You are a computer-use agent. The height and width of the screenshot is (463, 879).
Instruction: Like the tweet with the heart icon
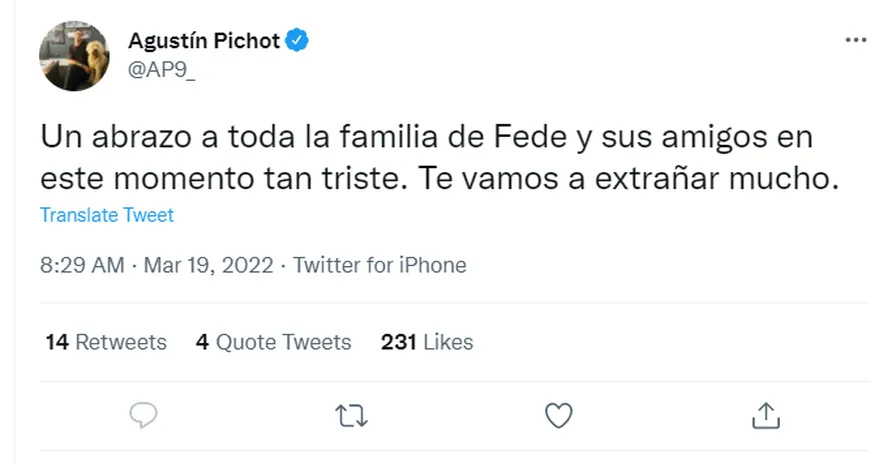pos(557,415)
